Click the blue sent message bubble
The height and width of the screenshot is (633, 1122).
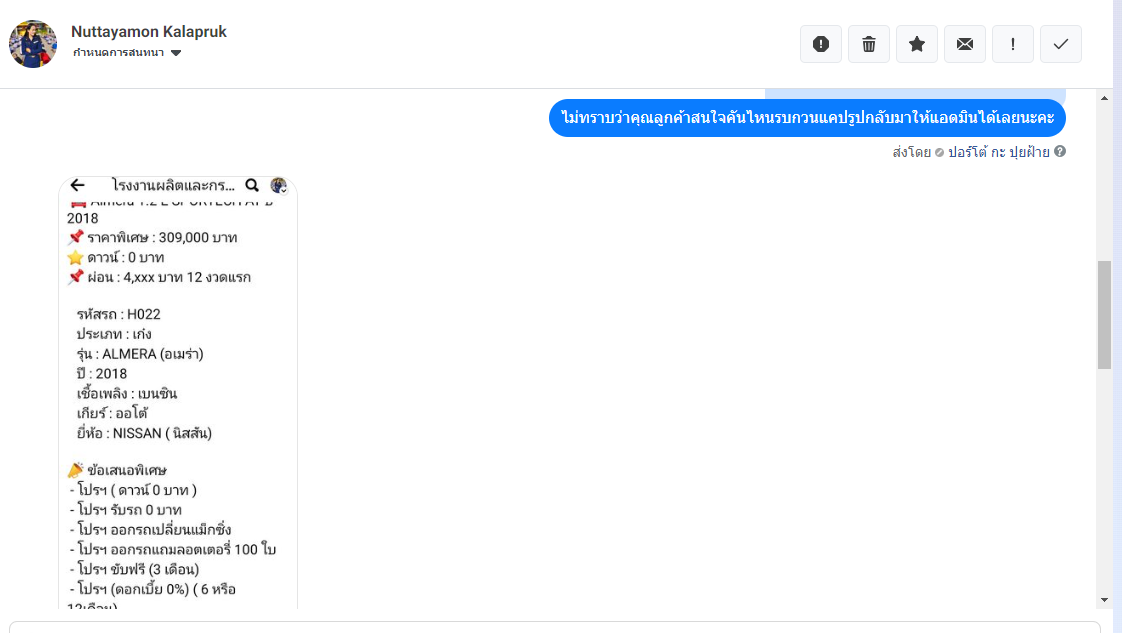point(807,119)
